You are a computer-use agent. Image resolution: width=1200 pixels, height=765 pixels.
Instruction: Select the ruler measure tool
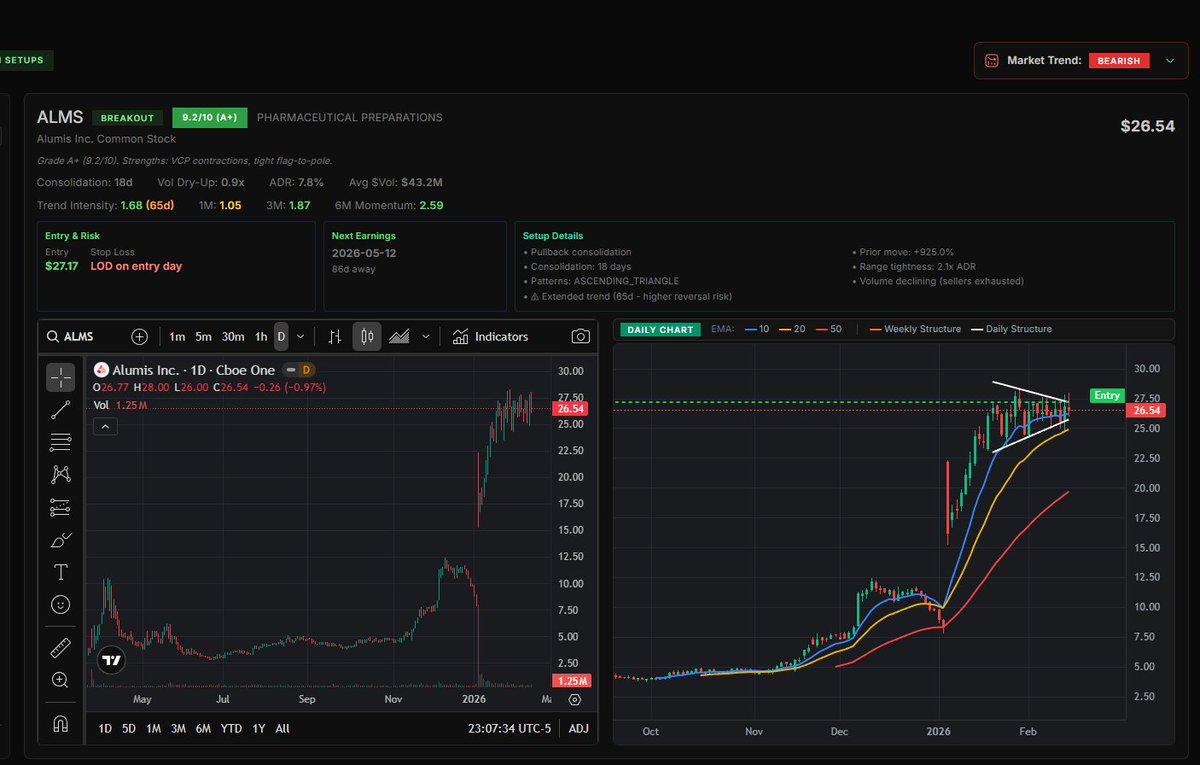(x=60, y=648)
